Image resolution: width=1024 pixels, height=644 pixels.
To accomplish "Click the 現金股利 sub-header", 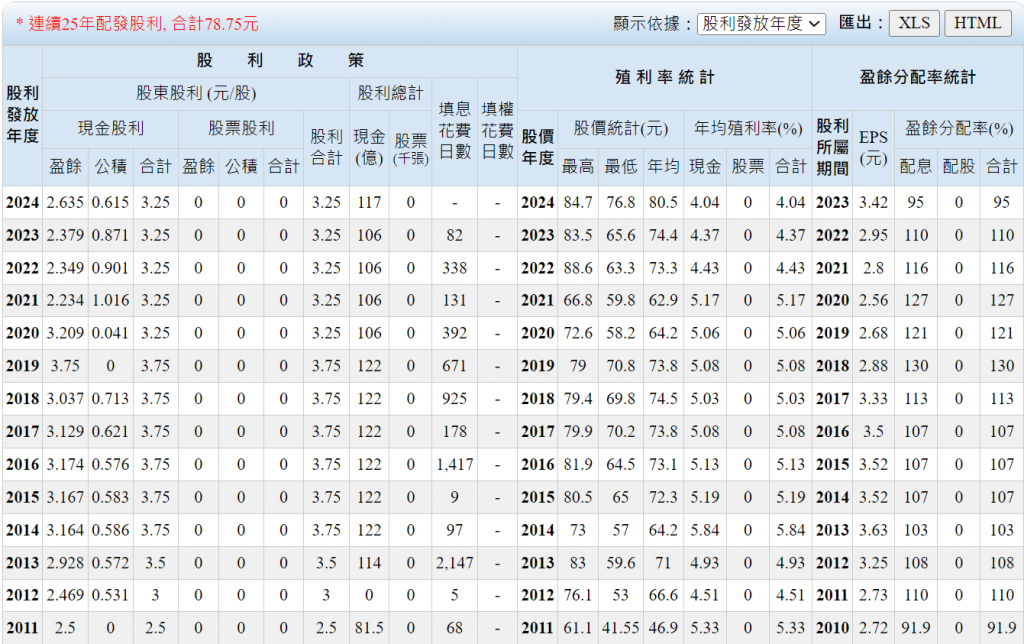I will (111, 128).
